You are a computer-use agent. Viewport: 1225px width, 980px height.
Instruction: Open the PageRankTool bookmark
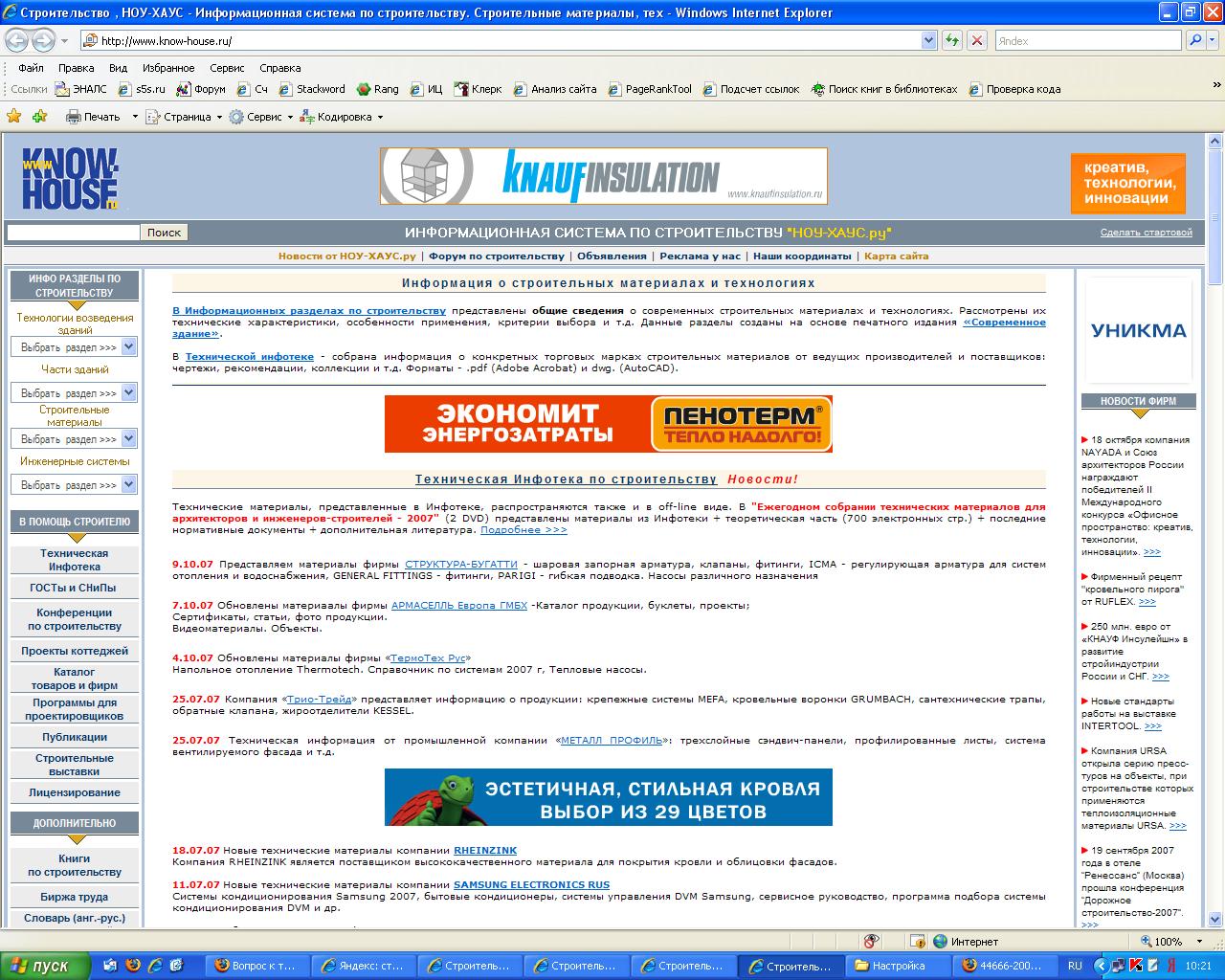tap(650, 89)
